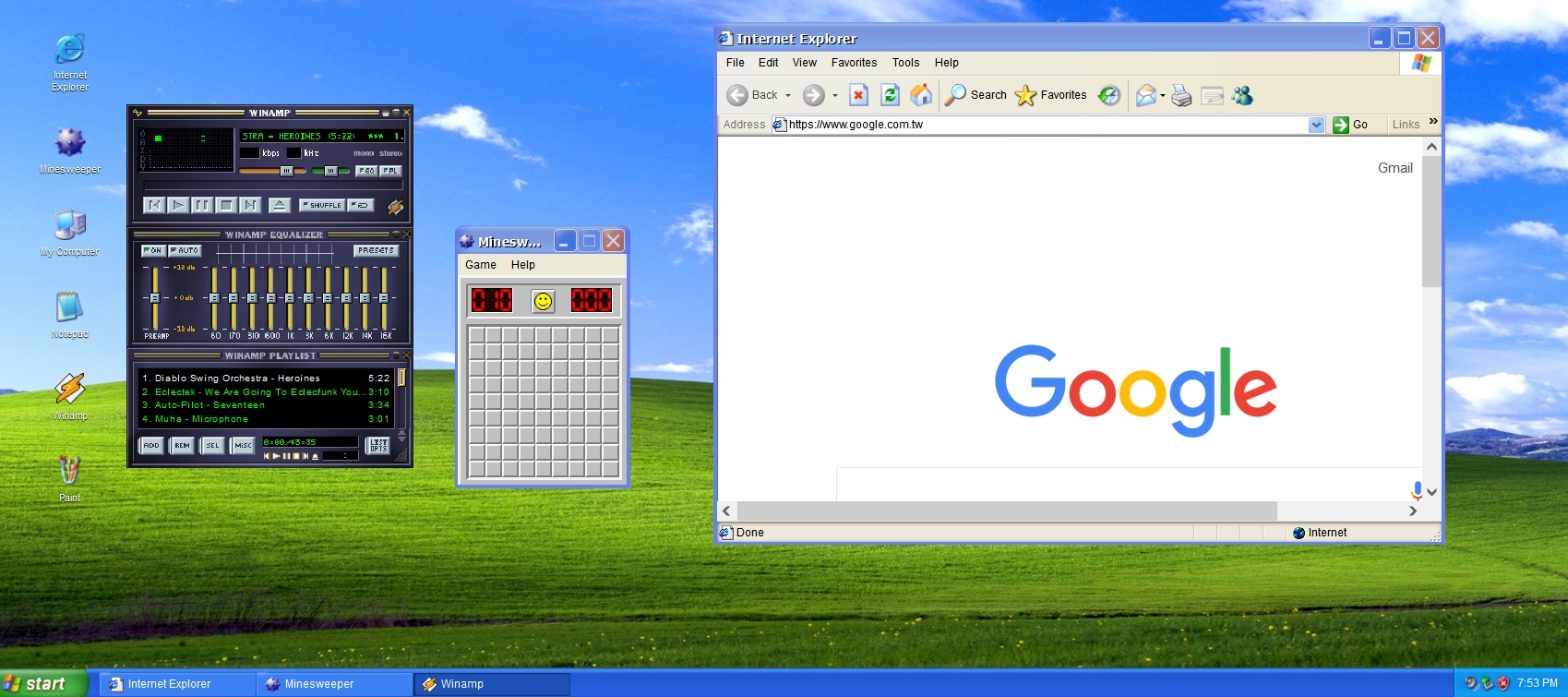Click the Minesweeper smiley face button

543,301
